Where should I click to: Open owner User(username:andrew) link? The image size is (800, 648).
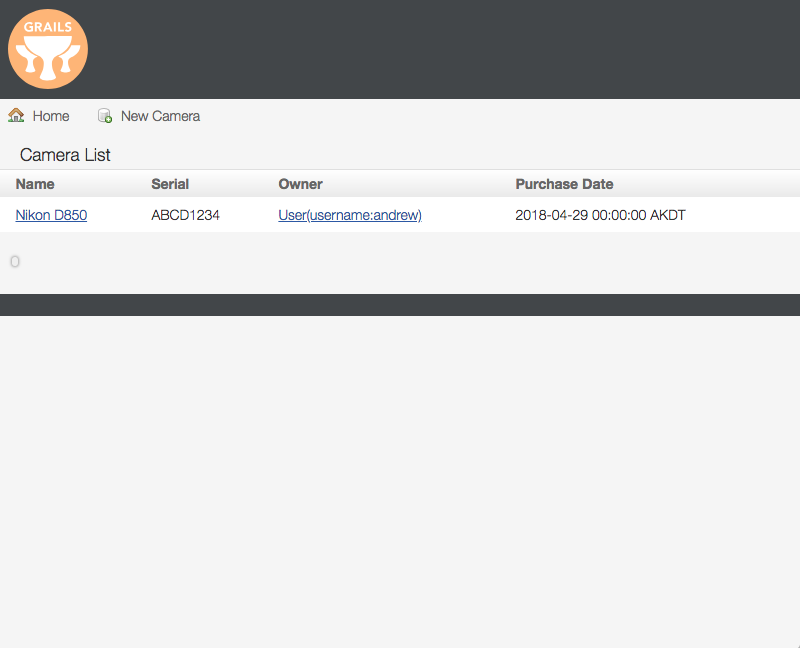tap(350, 215)
